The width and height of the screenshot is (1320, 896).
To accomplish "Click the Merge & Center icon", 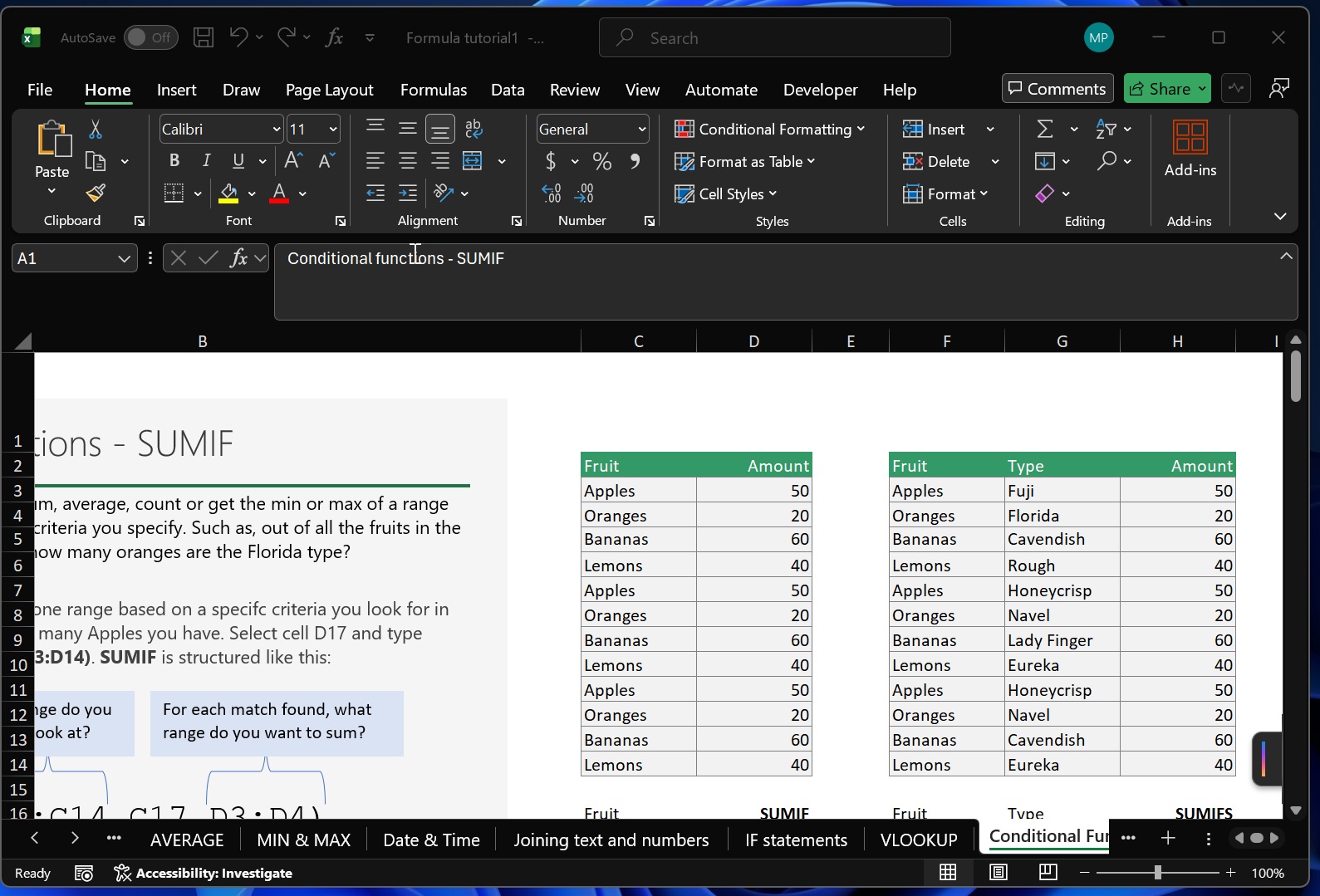I will click(473, 161).
